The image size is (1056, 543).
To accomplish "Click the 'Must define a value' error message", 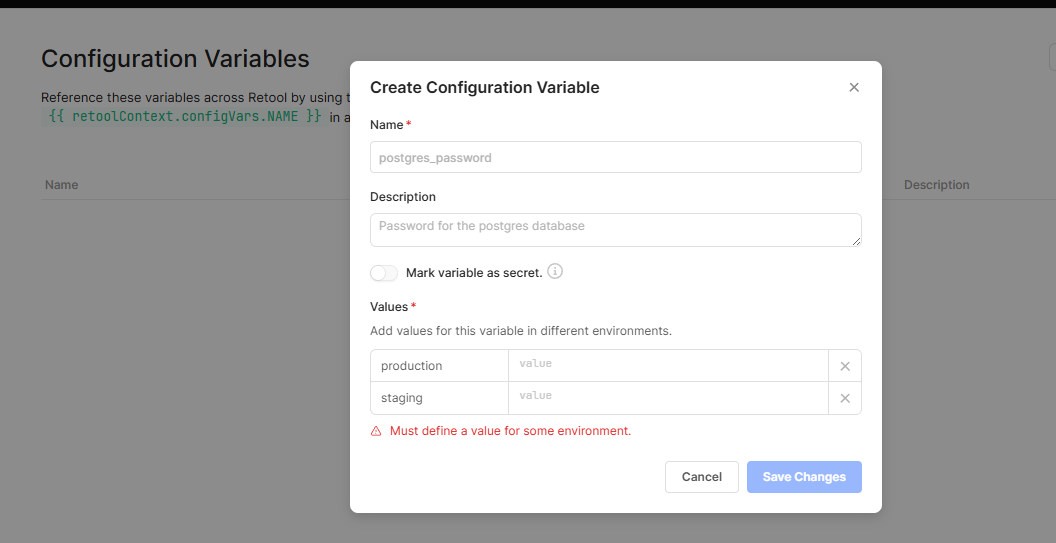I will 510,431.
